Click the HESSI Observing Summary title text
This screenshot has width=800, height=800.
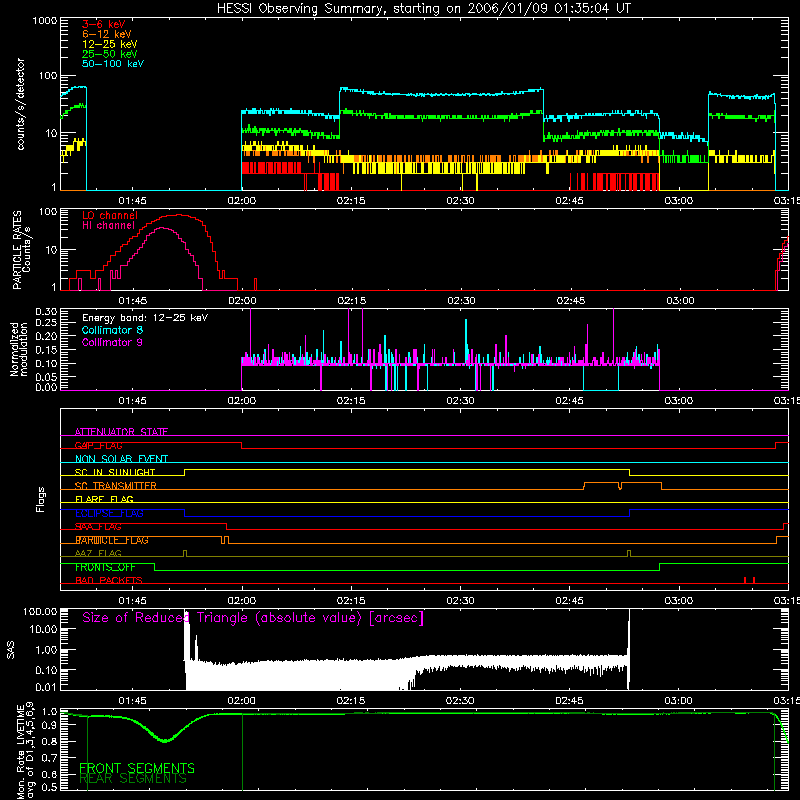423,9
